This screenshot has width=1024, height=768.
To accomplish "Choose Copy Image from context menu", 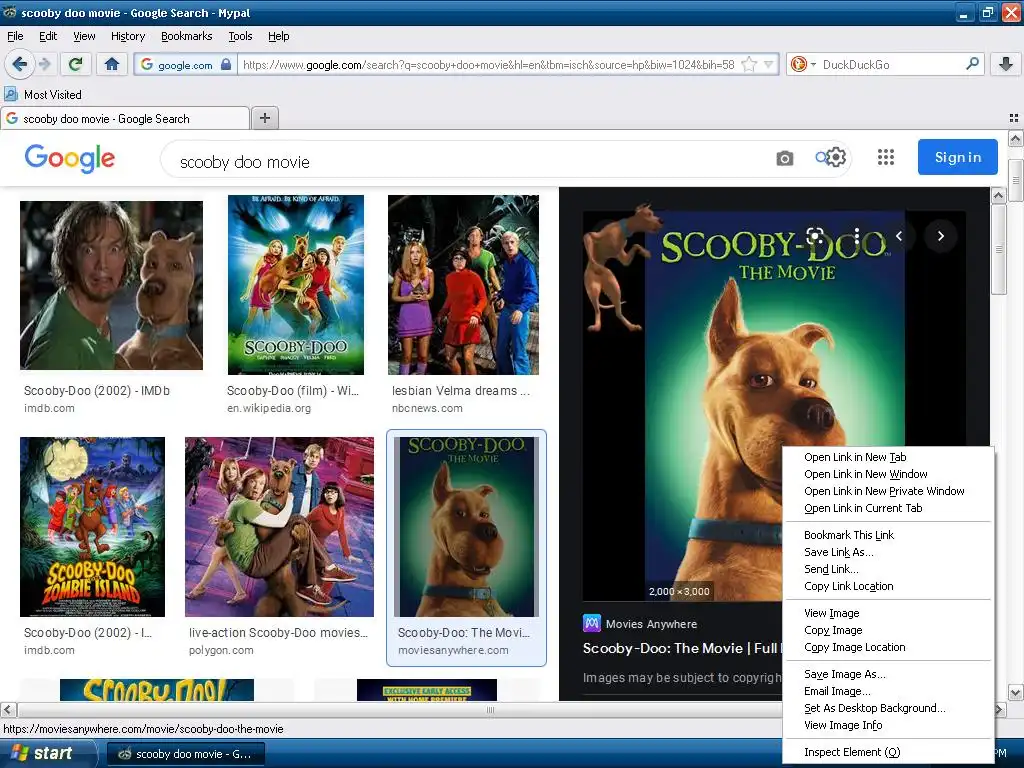I will pos(833,630).
